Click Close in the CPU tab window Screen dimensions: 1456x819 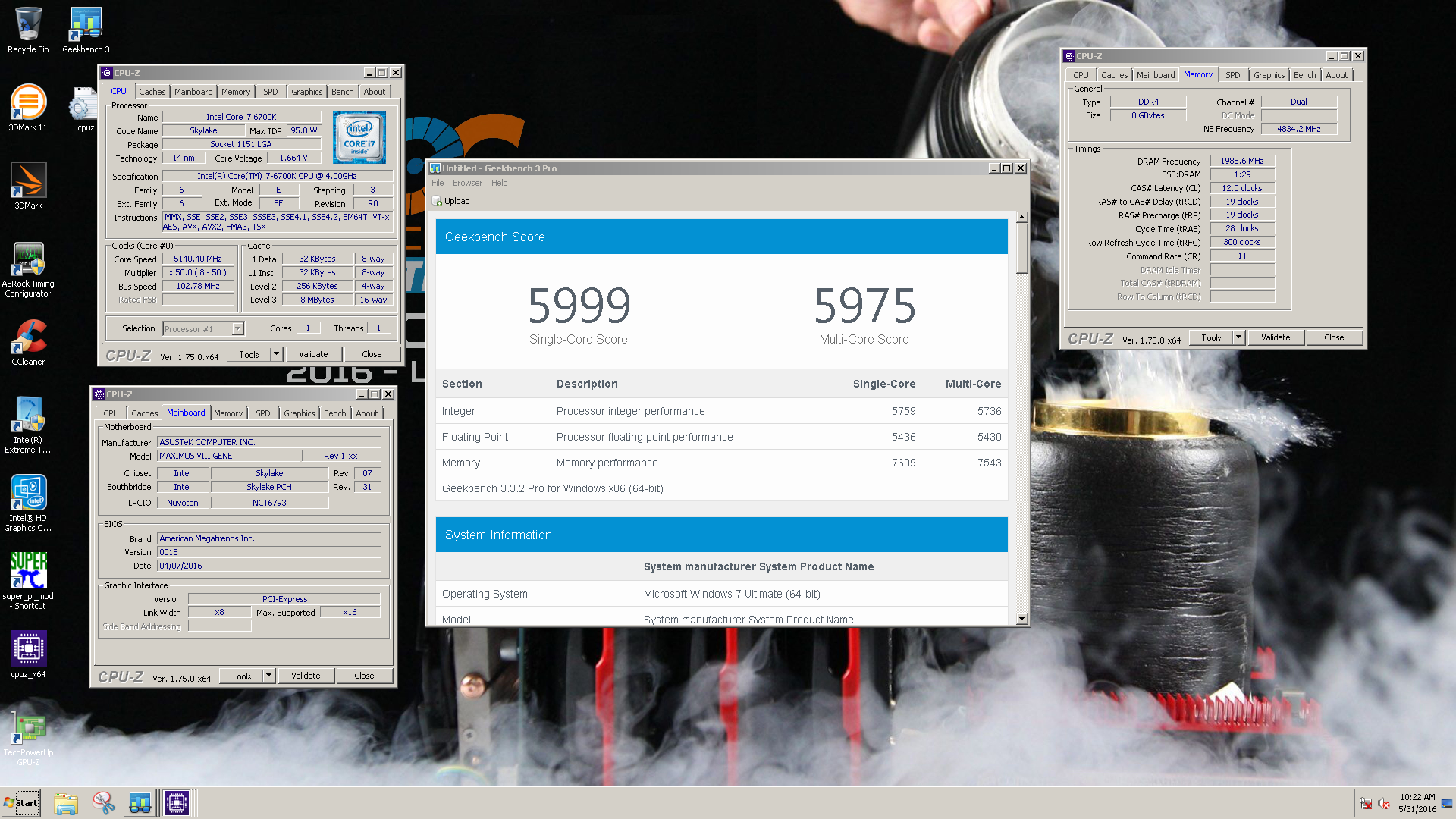click(372, 354)
